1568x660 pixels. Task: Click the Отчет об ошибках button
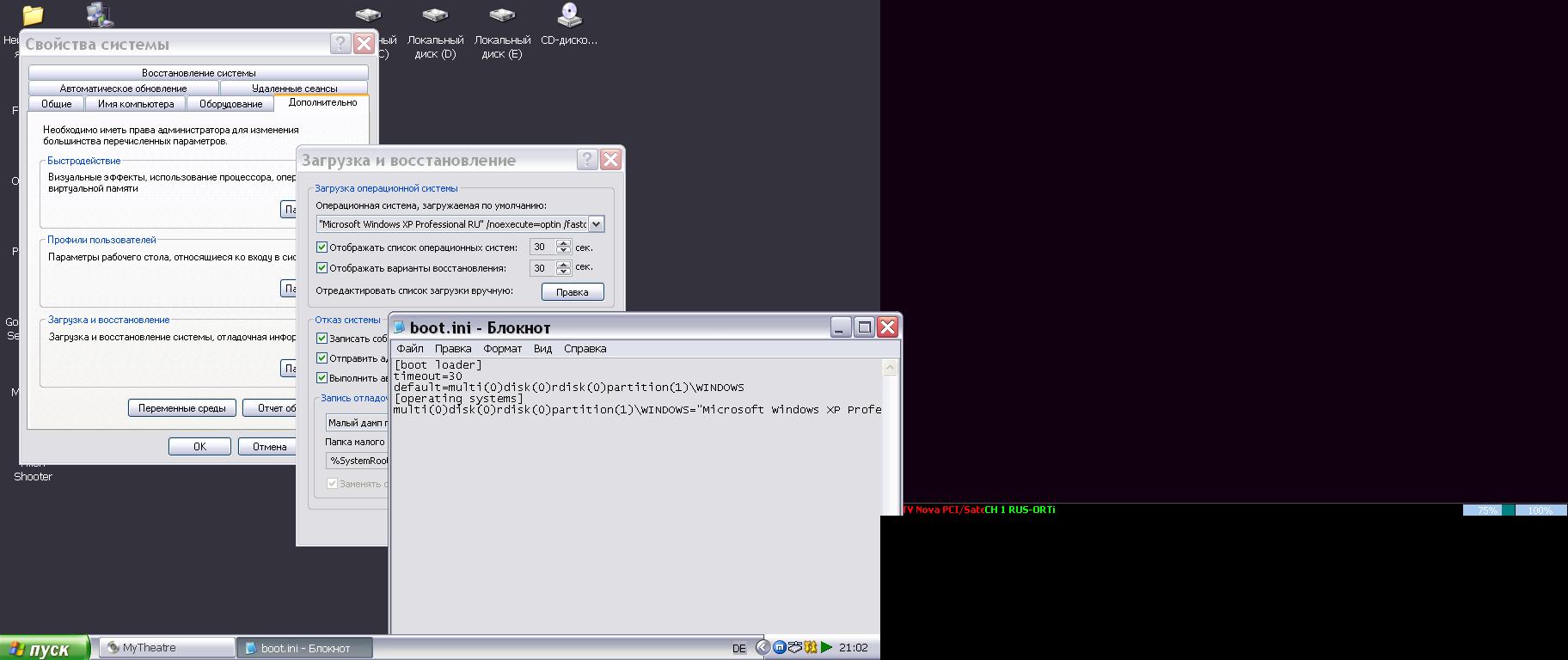(269, 408)
